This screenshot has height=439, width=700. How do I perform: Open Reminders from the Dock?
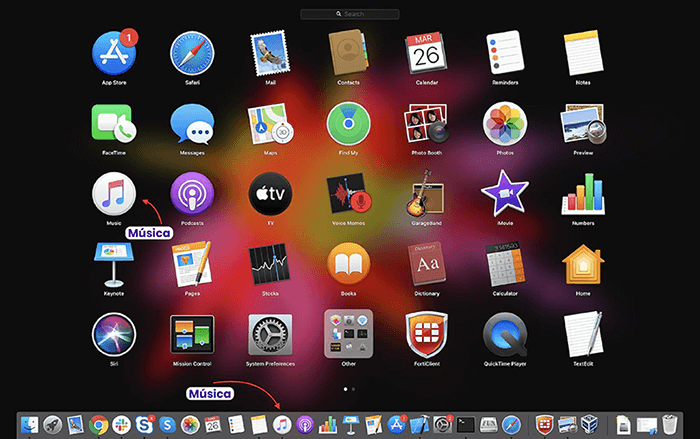click(x=236, y=425)
